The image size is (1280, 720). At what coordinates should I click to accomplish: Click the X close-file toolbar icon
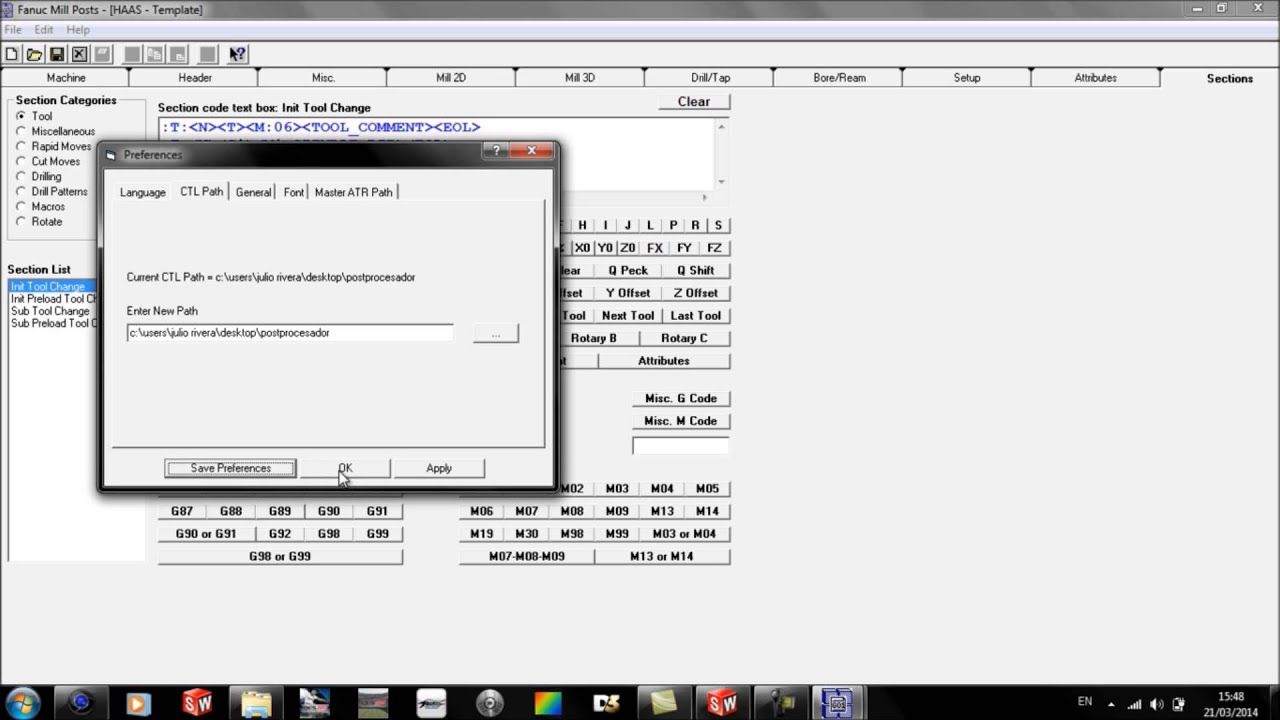coord(79,54)
